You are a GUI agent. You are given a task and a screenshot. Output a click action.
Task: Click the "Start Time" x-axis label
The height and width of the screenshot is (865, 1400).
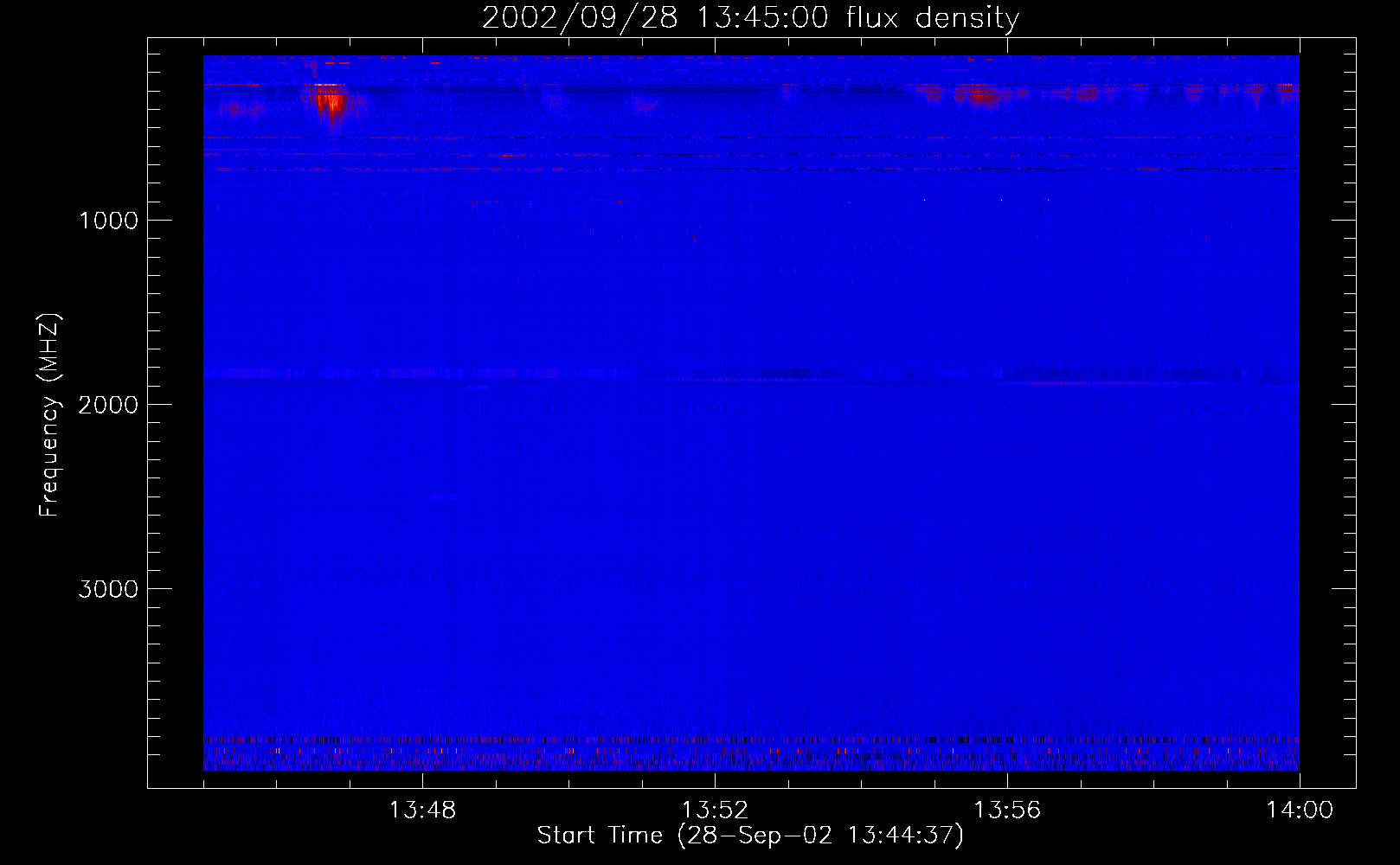[749, 836]
